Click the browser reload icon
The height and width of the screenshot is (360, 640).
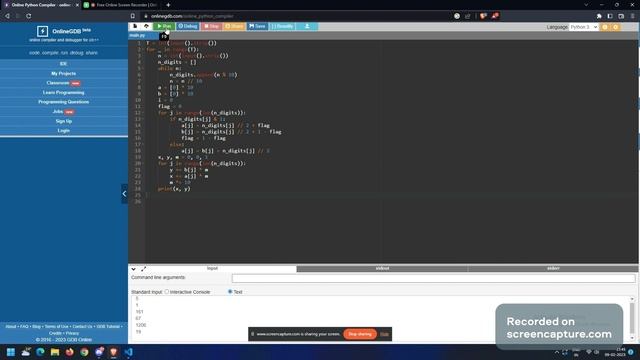pyautogui.click(x=29, y=16)
